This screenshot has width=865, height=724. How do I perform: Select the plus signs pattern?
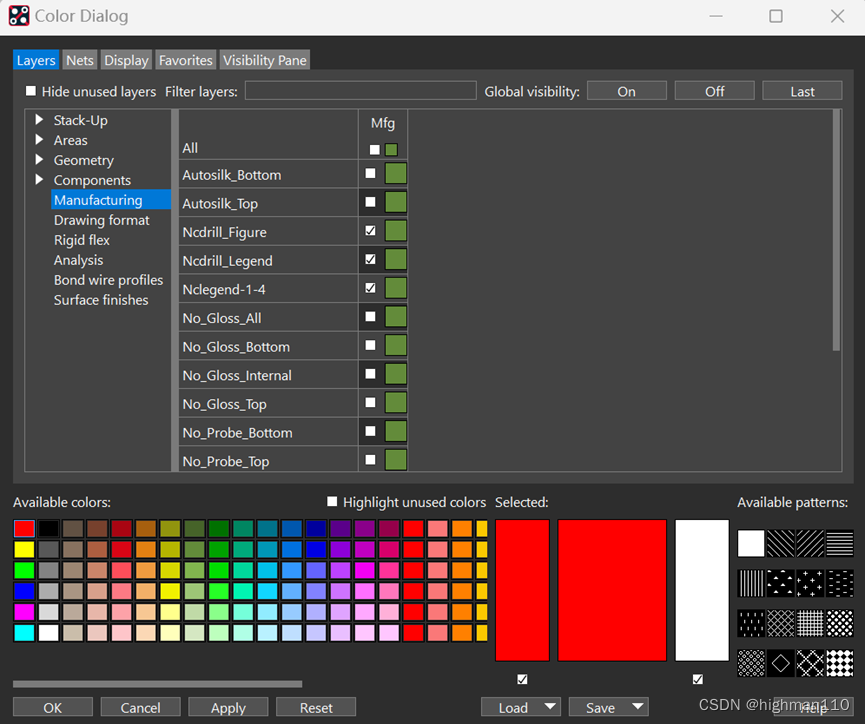click(x=810, y=583)
